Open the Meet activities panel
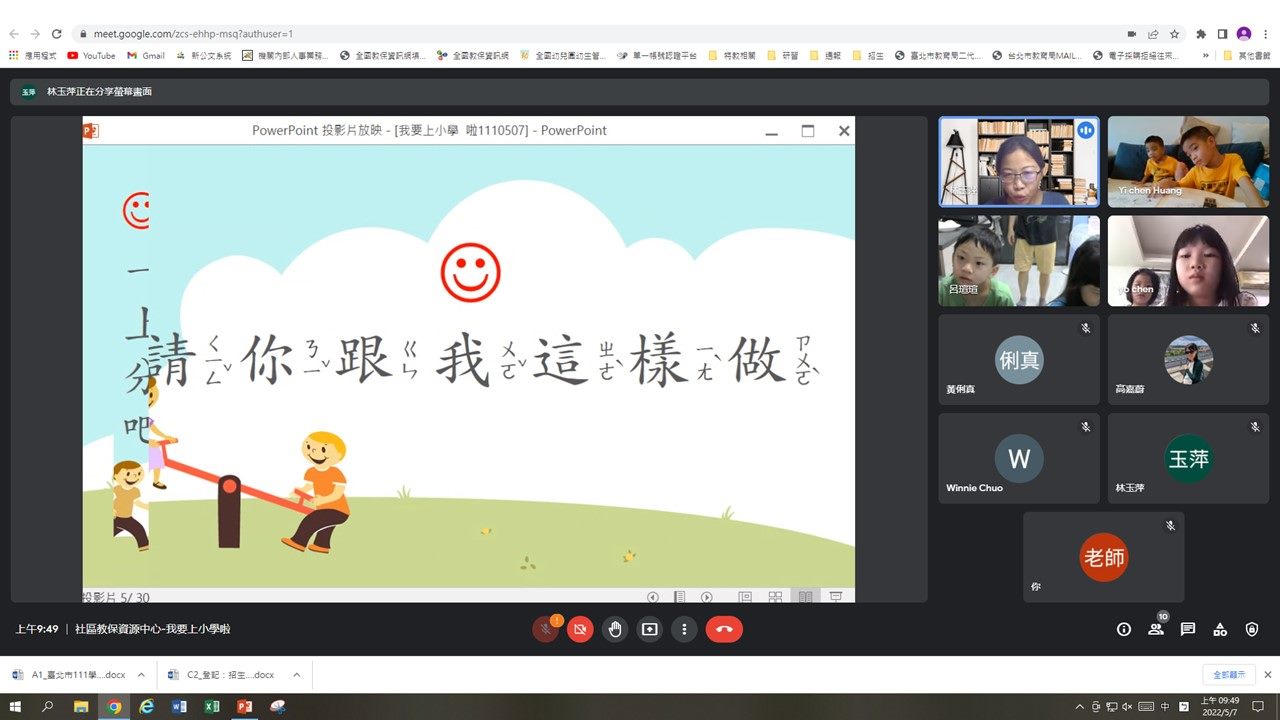The image size is (1280, 720). click(x=1220, y=629)
